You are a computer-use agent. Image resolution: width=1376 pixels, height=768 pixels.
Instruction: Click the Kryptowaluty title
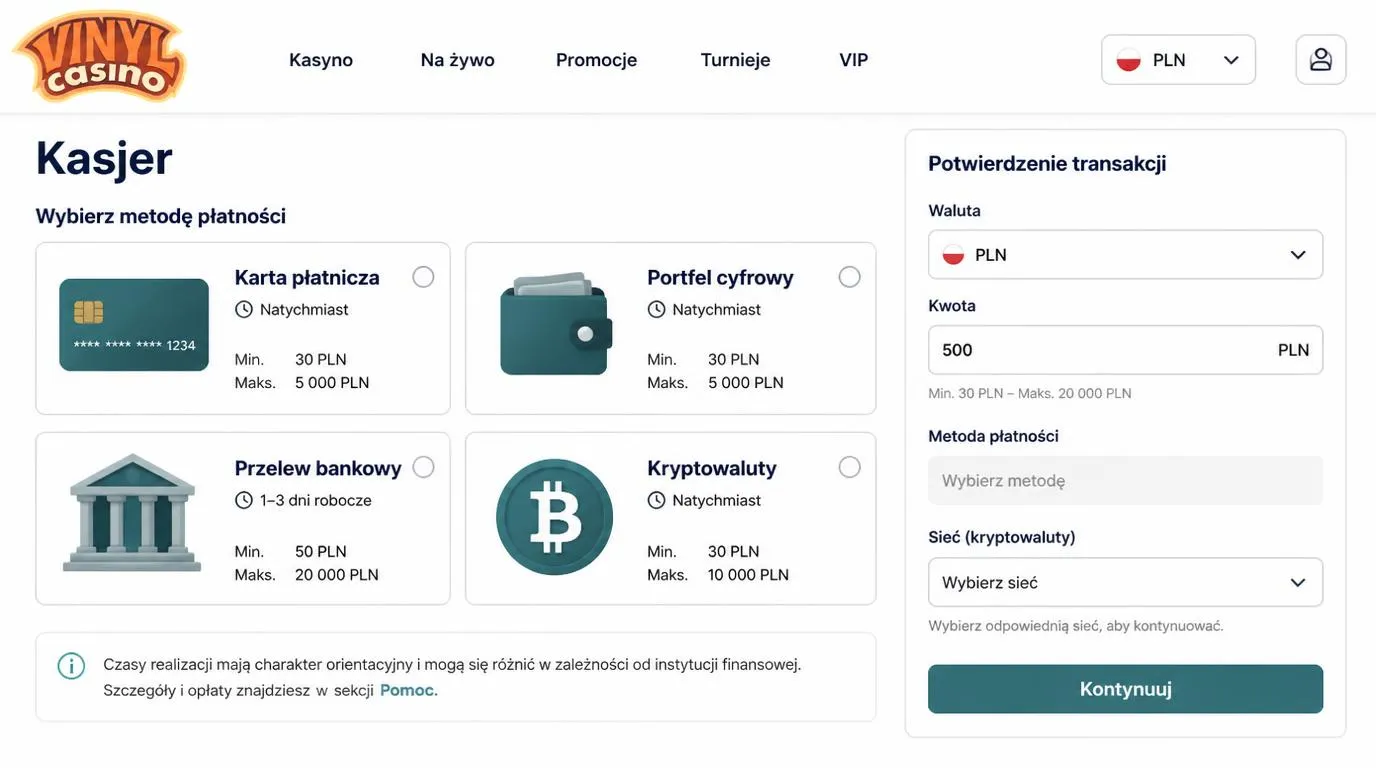pos(712,468)
